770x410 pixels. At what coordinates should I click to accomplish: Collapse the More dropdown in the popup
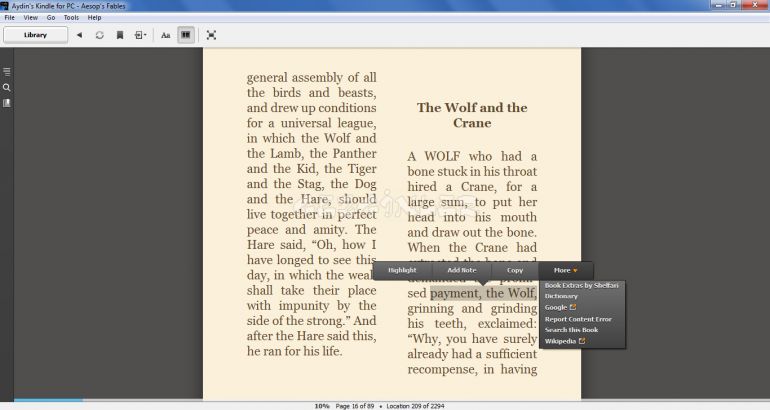pyautogui.click(x=566, y=271)
